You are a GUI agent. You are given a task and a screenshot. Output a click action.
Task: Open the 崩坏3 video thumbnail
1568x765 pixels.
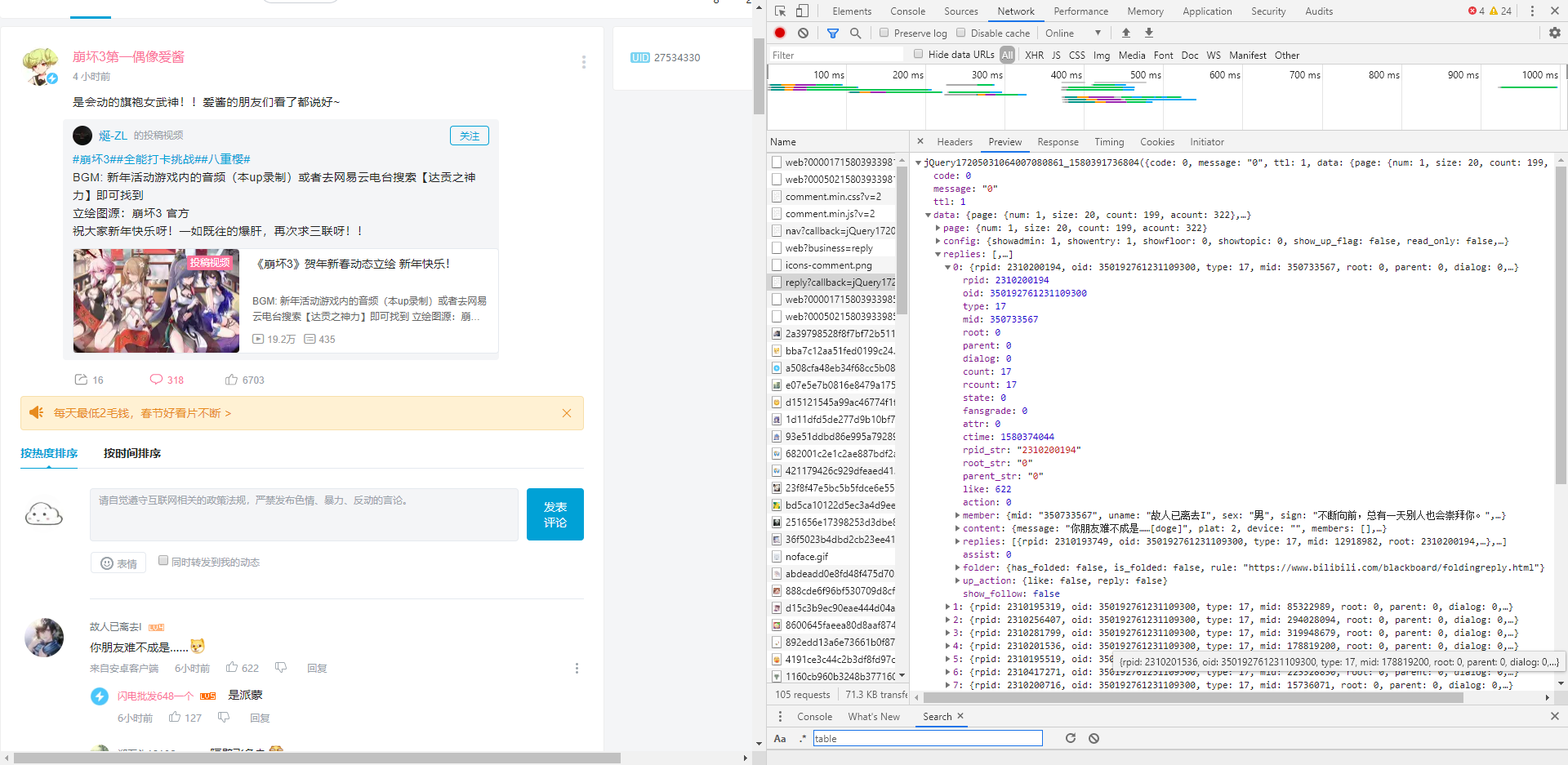click(156, 300)
